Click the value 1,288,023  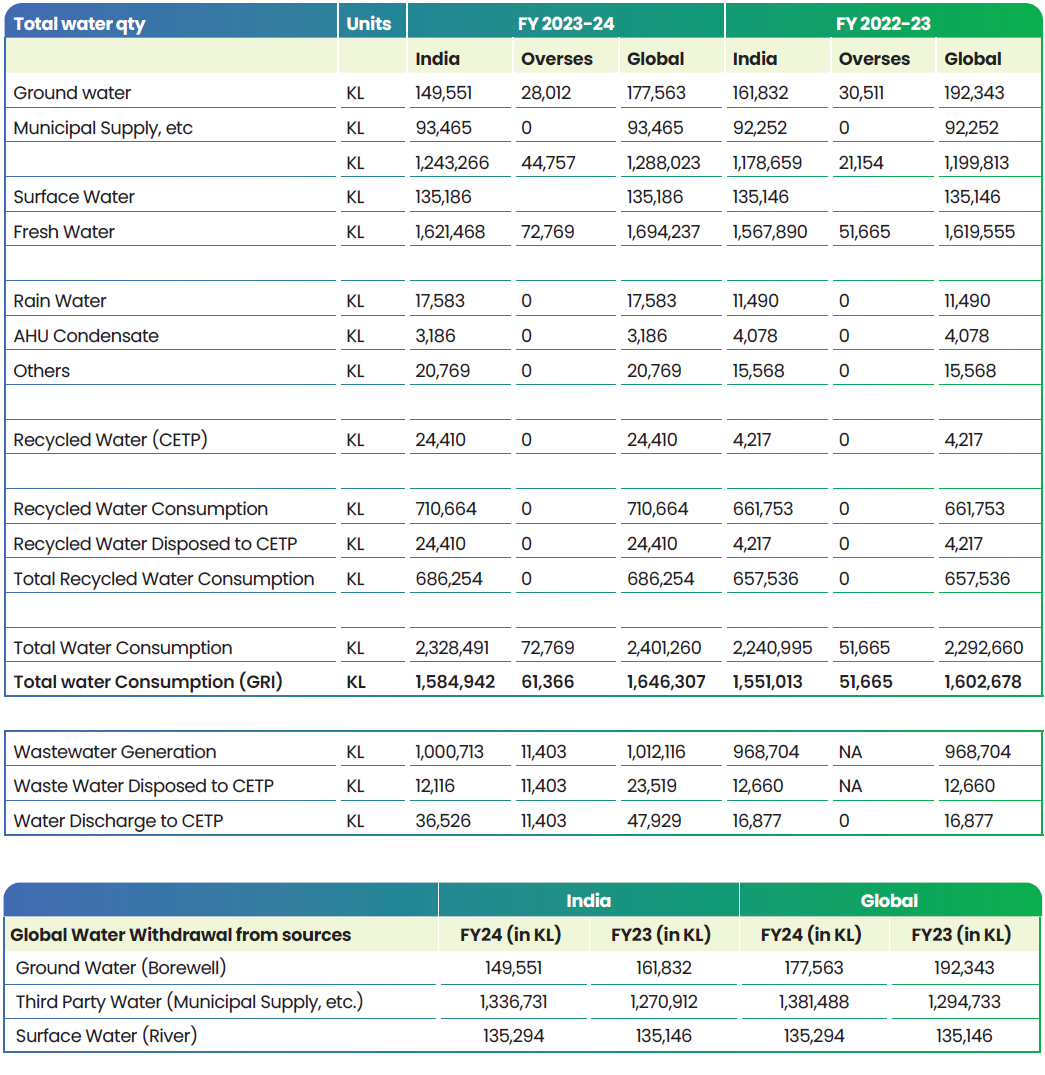[663, 163]
